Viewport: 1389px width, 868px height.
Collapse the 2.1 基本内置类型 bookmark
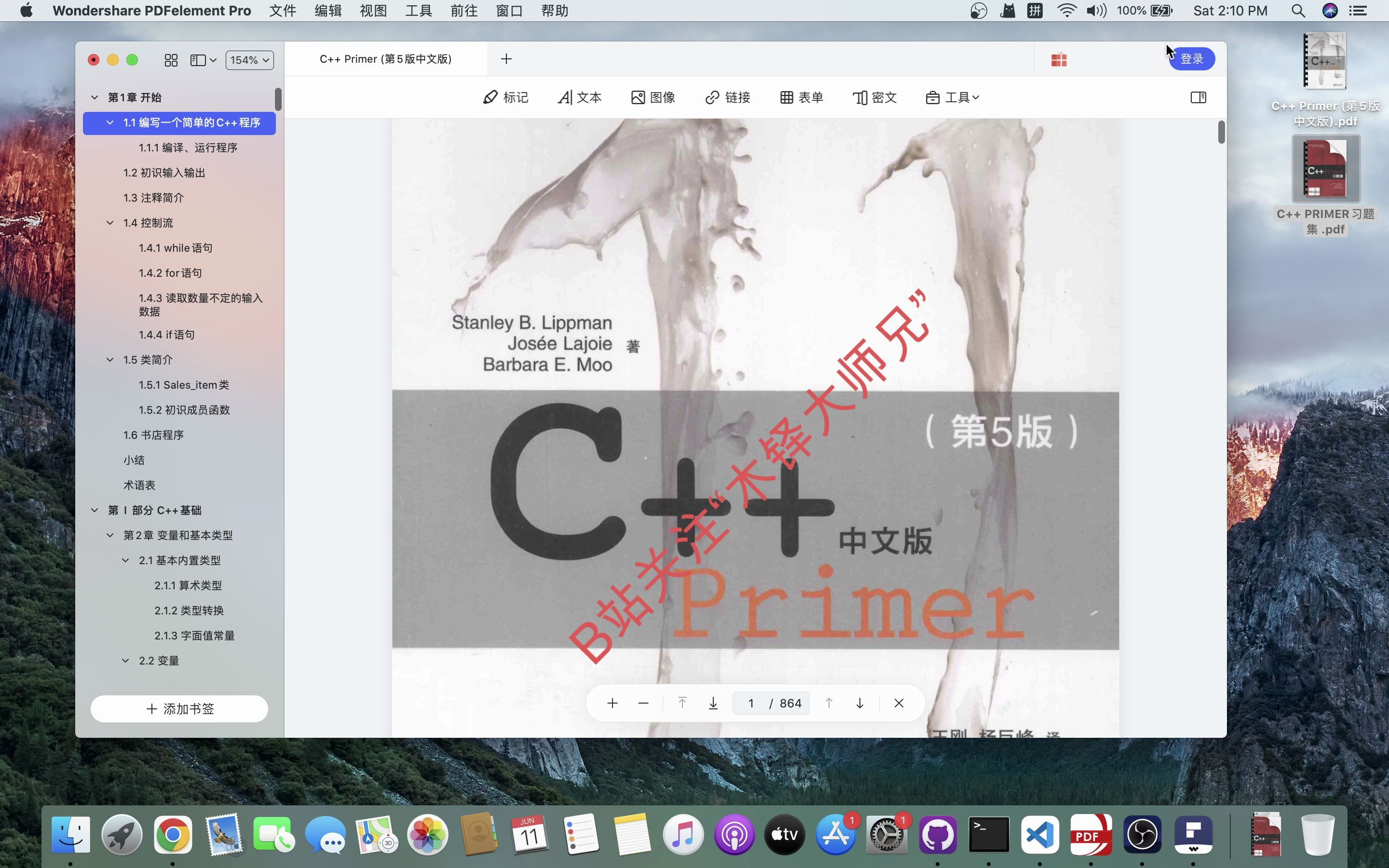(x=126, y=560)
